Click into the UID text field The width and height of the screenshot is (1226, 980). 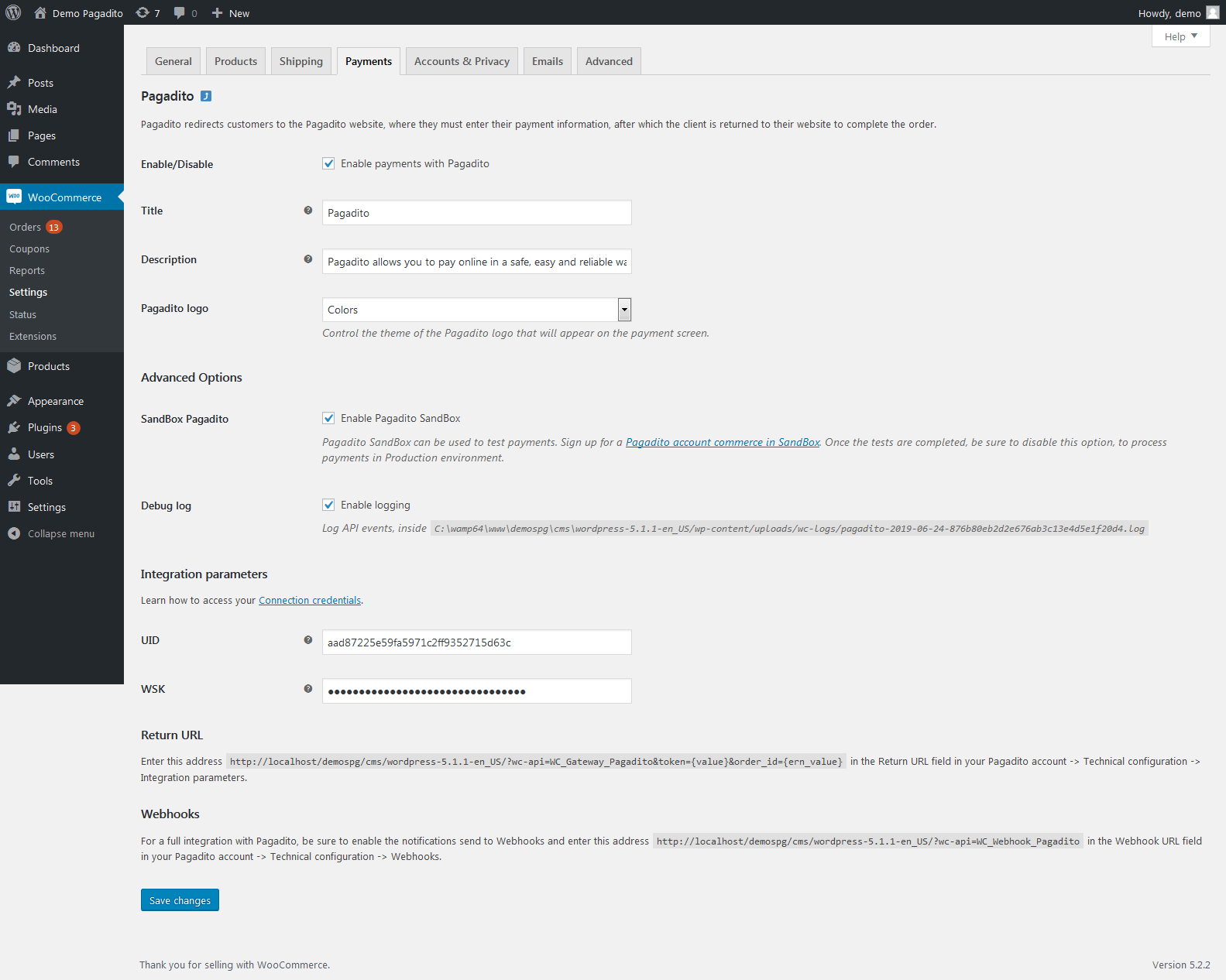pos(476,642)
